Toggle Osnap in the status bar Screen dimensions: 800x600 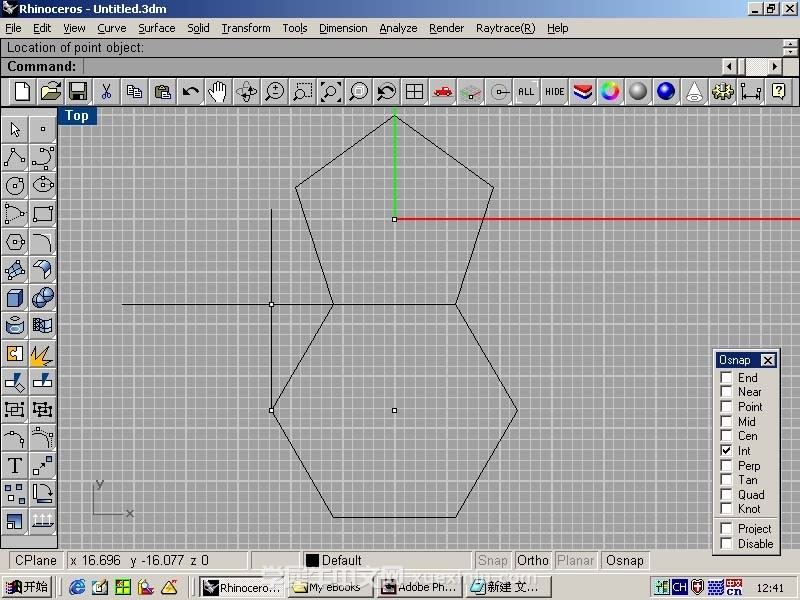(x=624, y=560)
